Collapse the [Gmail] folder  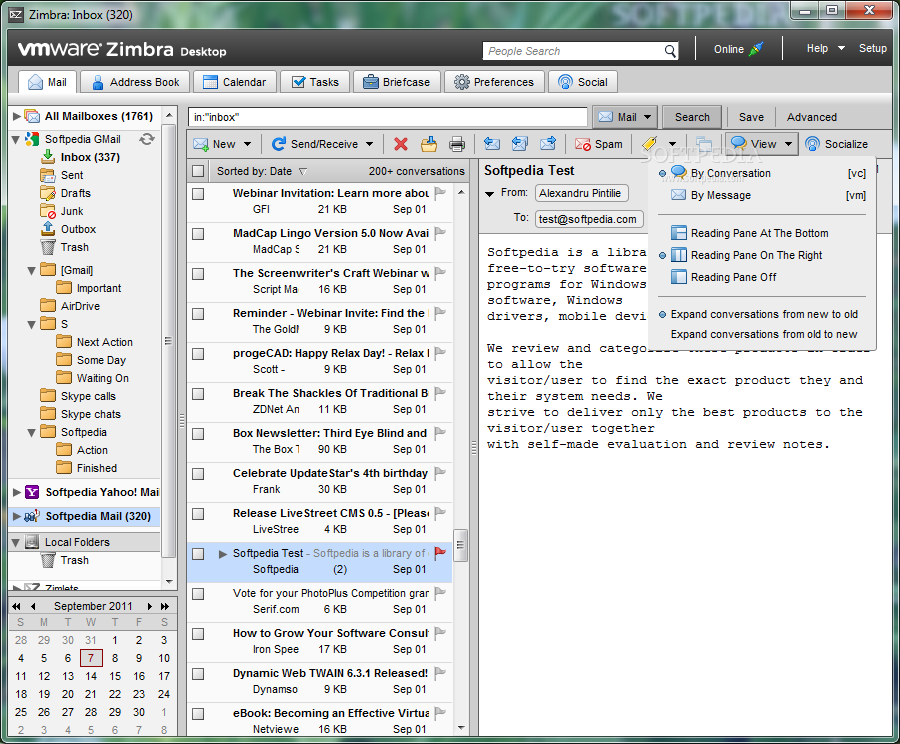tap(32, 270)
